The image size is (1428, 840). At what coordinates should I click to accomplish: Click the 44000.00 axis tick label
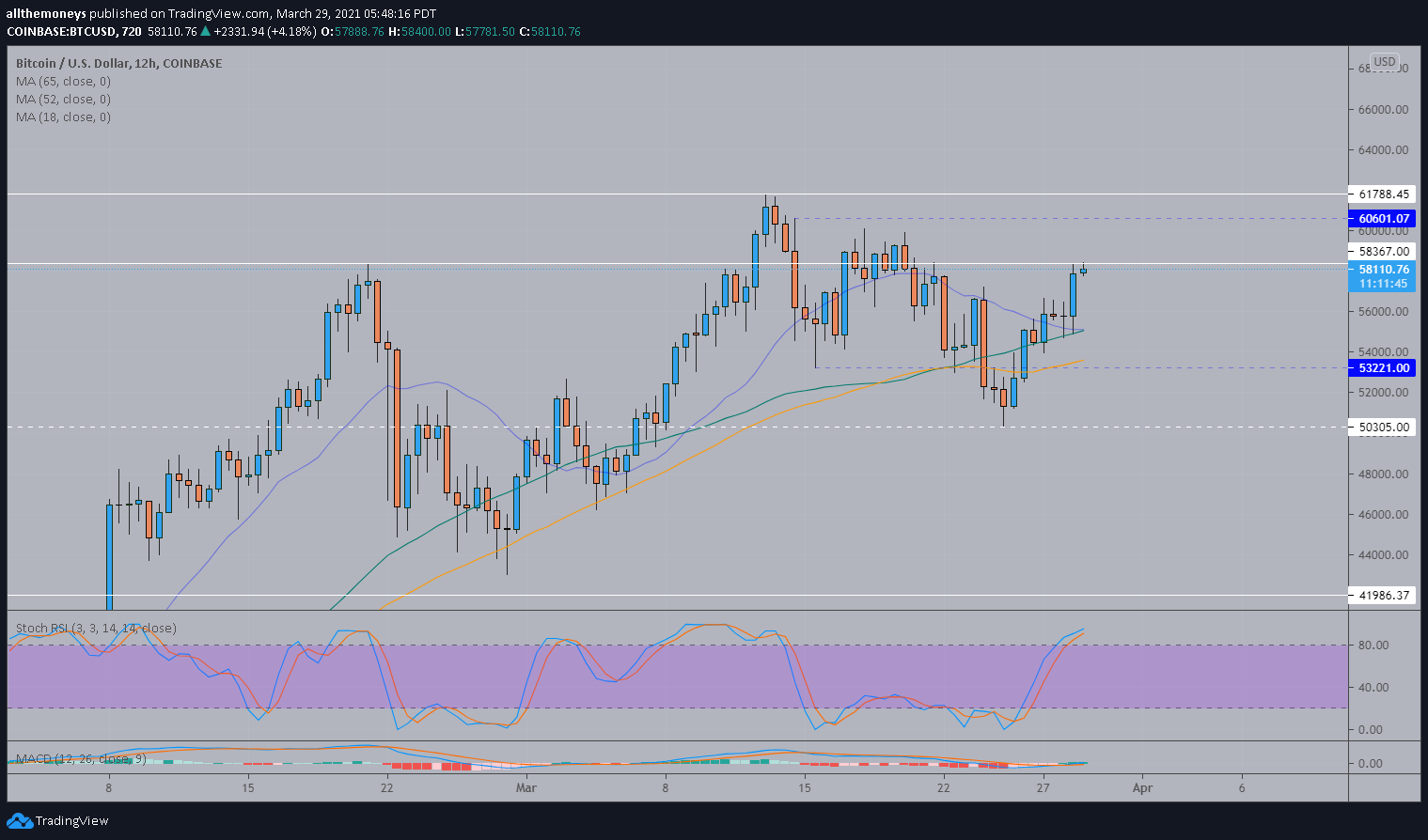[1384, 555]
